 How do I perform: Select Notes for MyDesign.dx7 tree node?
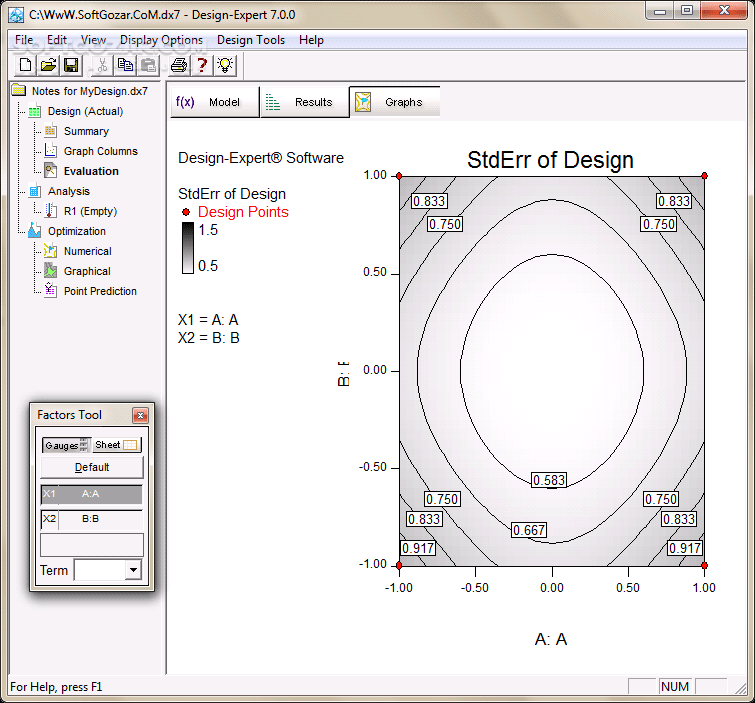(x=90, y=91)
